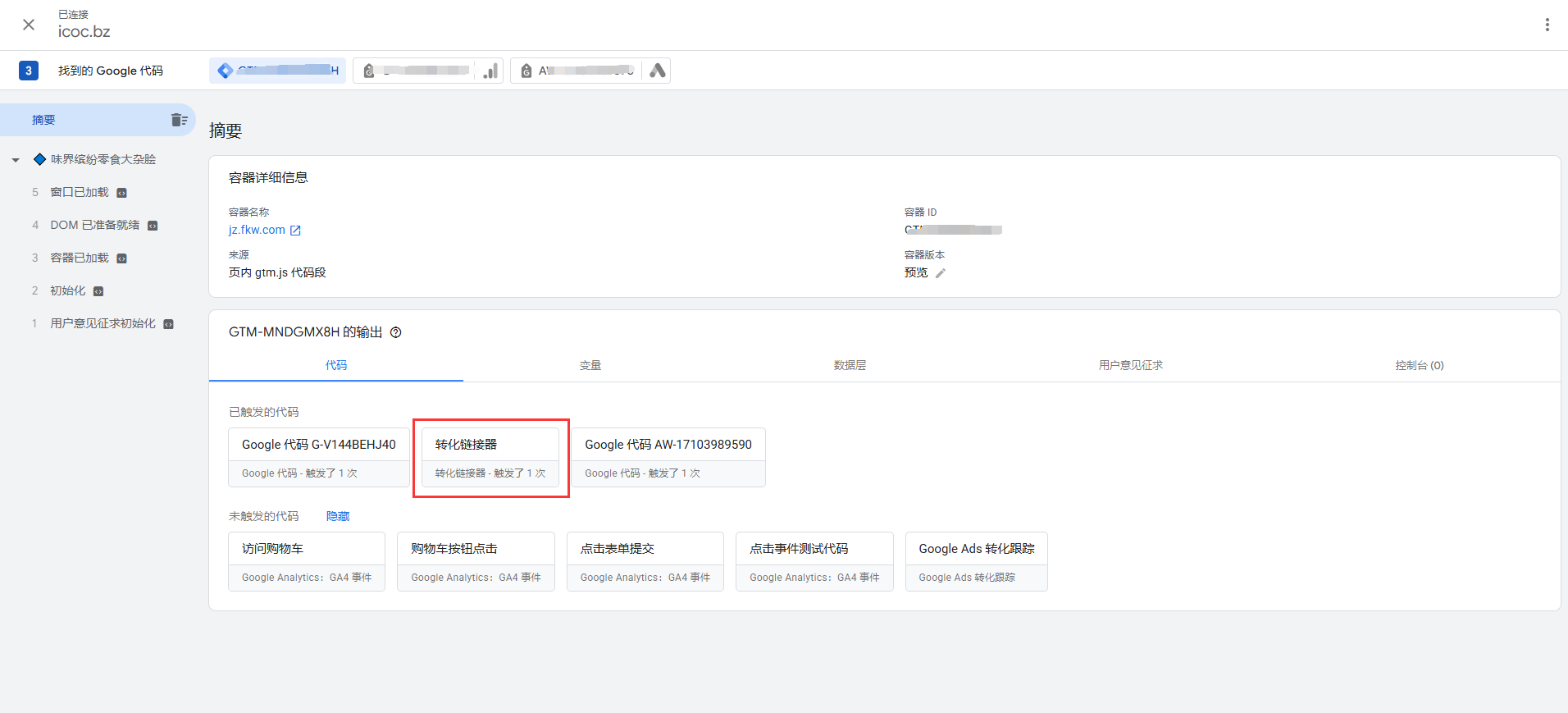Open the 点击事件测试代码 tag card

(x=814, y=561)
